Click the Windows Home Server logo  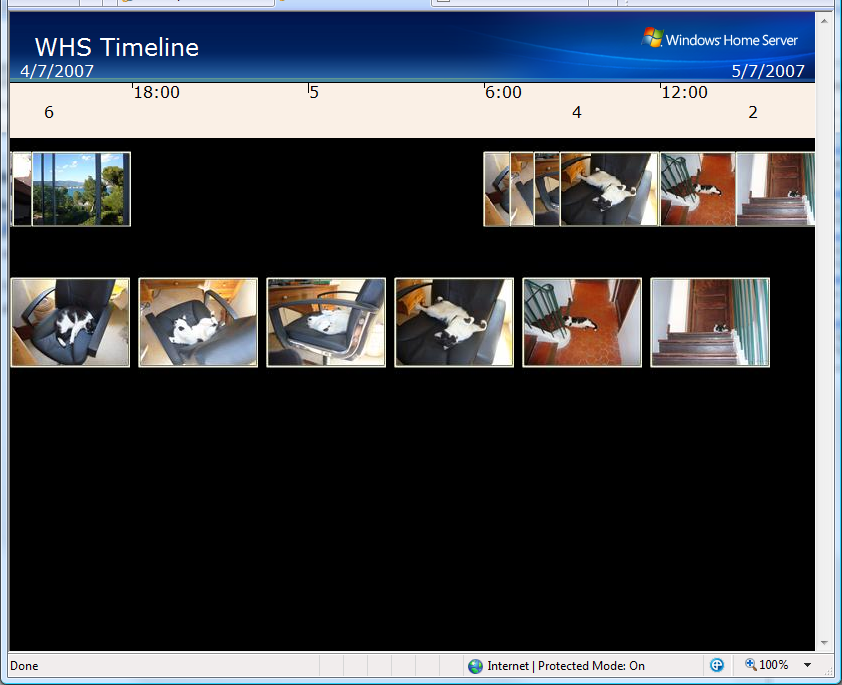pos(720,39)
